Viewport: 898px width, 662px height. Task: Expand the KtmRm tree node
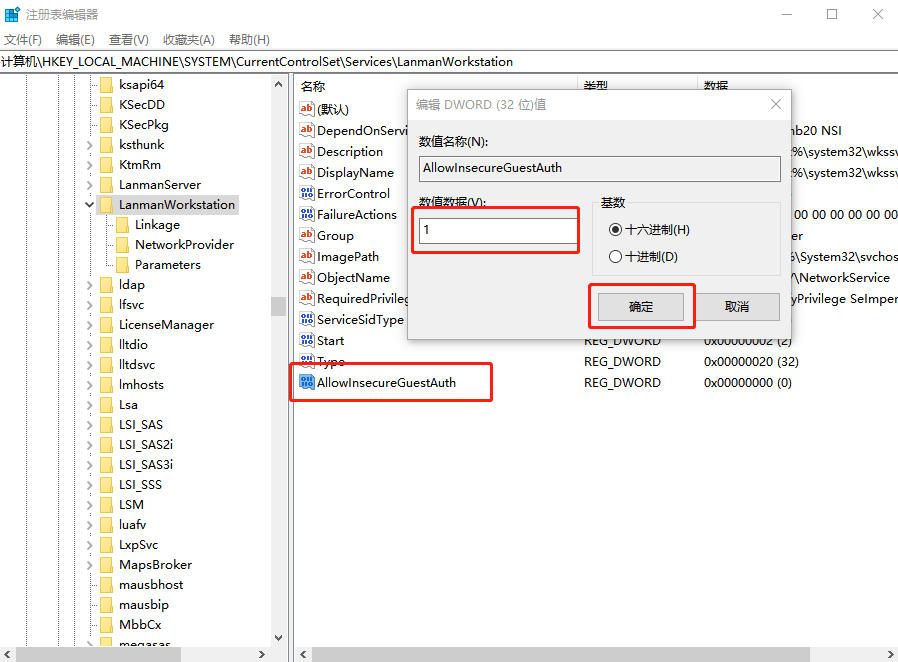[89, 165]
